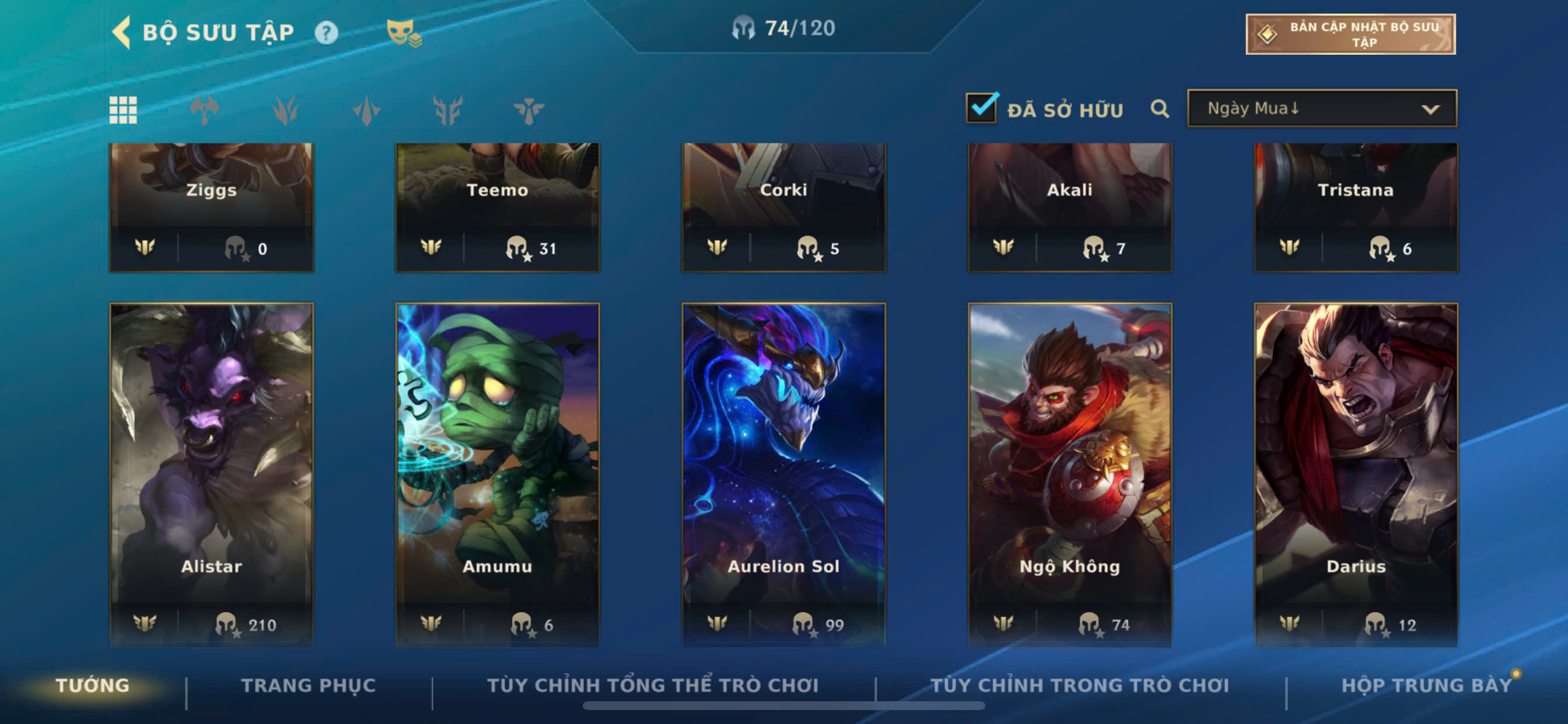
Task: Open the Ngày Mua sort dropdown
Action: [x=1322, y=108]
